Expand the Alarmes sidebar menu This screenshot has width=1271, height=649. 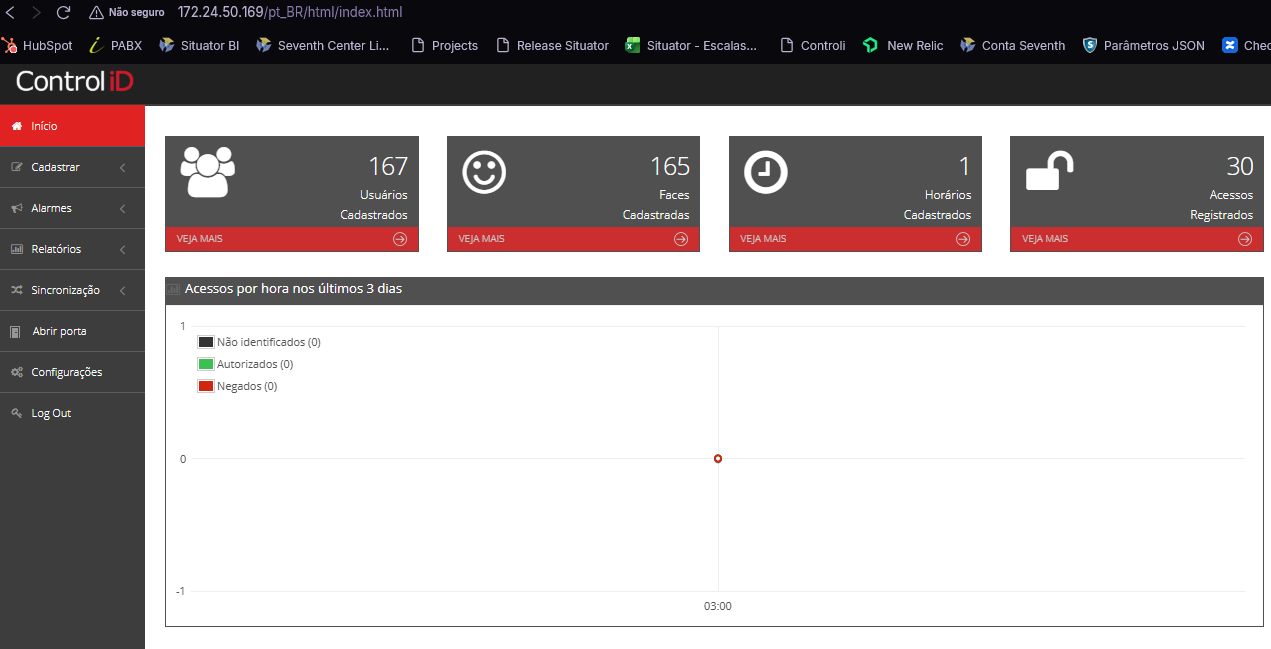(72, 208)
